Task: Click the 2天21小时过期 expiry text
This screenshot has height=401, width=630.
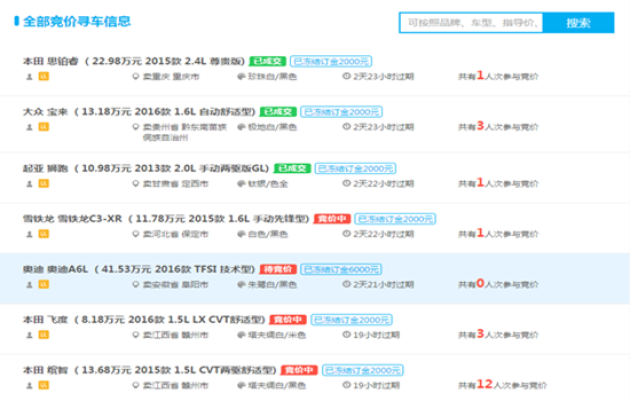Action: [x=383, y=284]
